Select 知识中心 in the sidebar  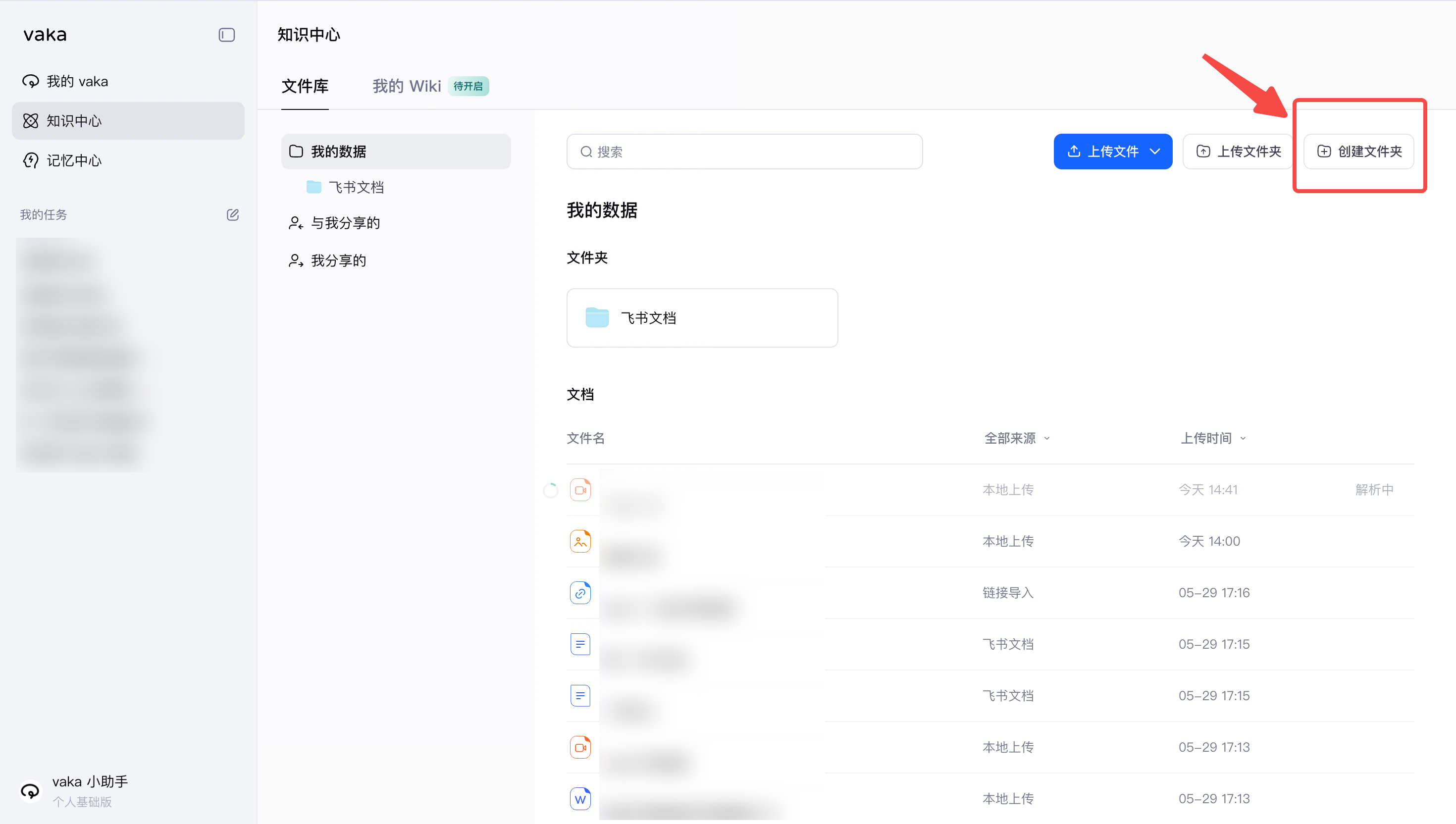128,120
